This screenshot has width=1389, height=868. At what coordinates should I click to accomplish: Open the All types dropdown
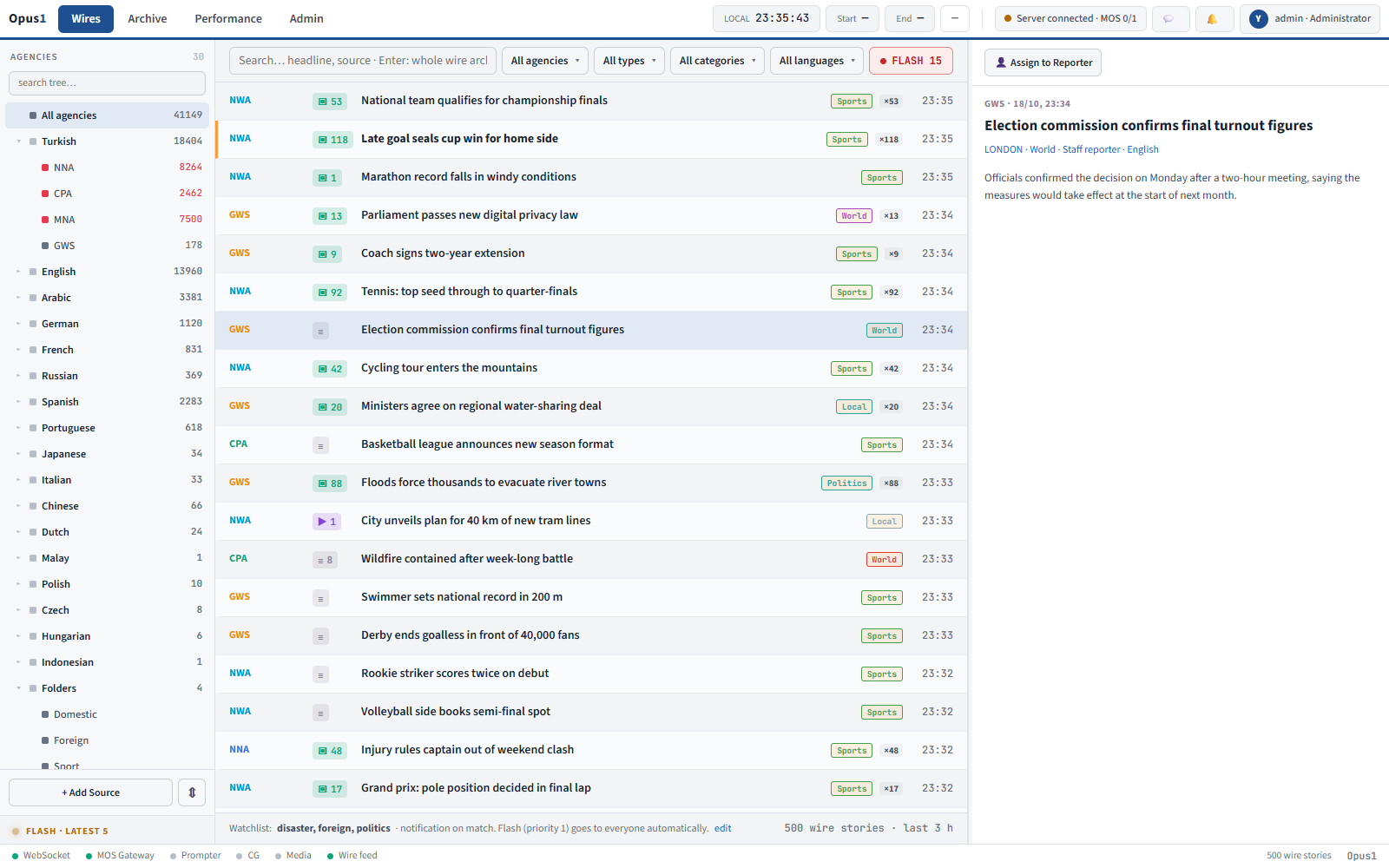pos(629,61)
